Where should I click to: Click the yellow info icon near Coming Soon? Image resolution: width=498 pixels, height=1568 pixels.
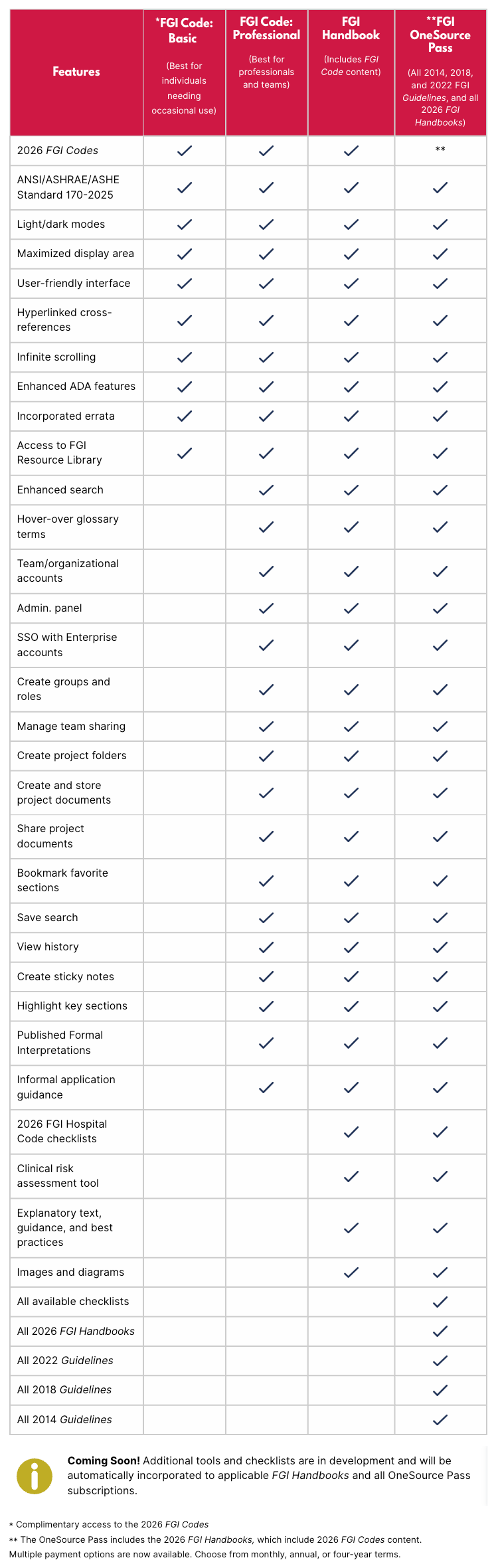(35, 1476)
